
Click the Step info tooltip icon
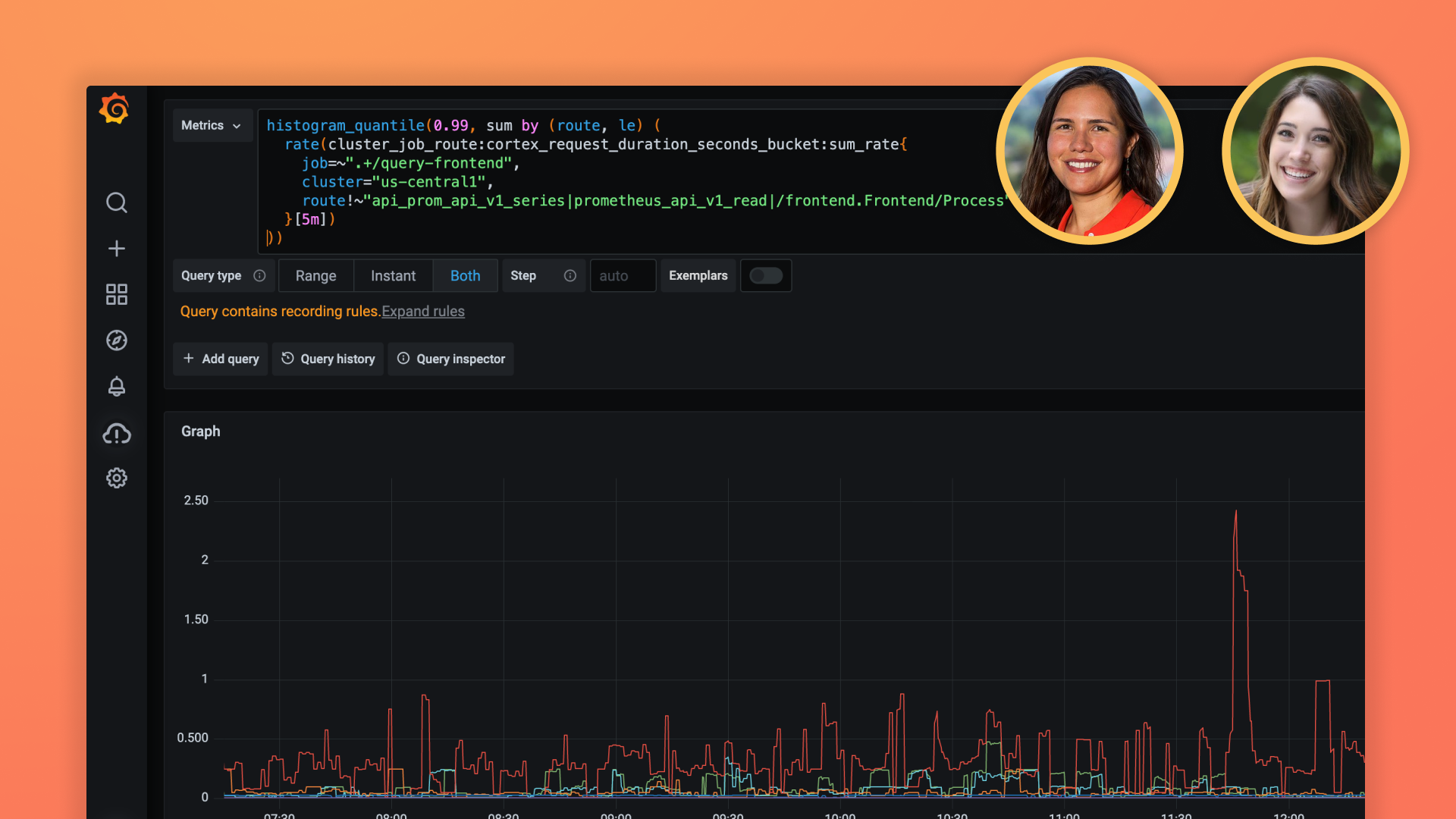pos(570,275)
